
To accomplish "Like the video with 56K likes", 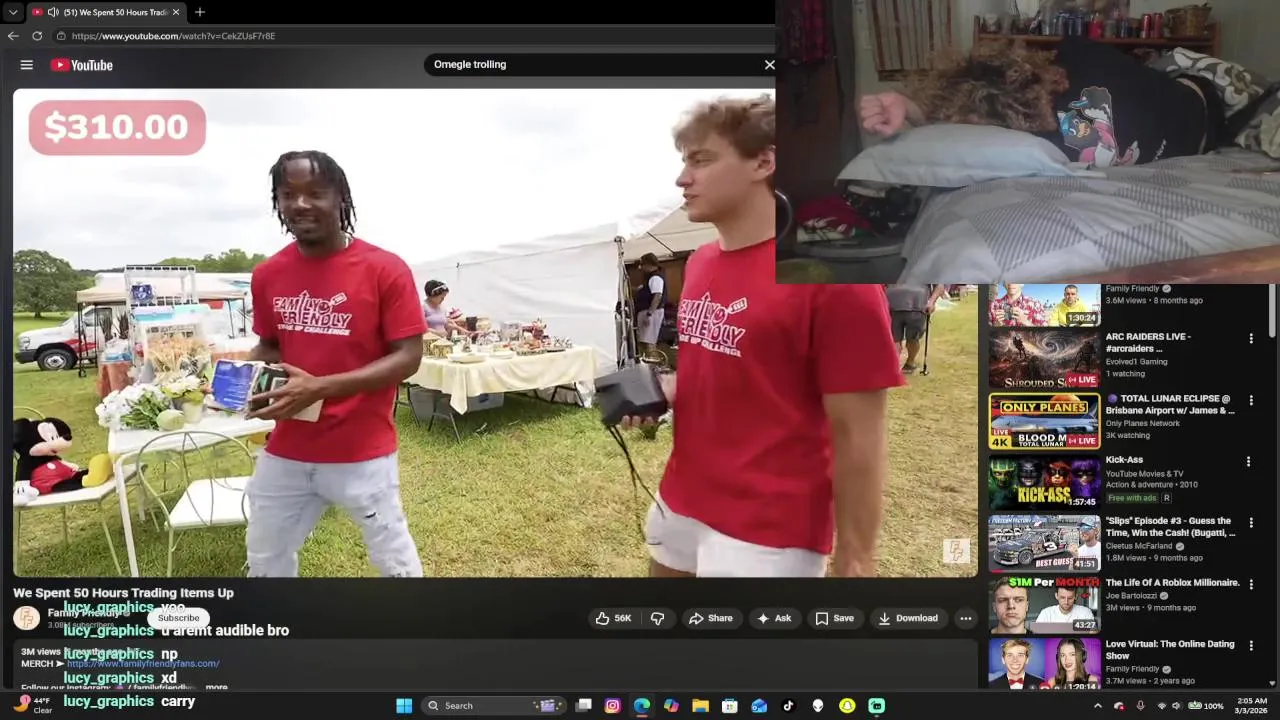I will (x=613, y=618).
